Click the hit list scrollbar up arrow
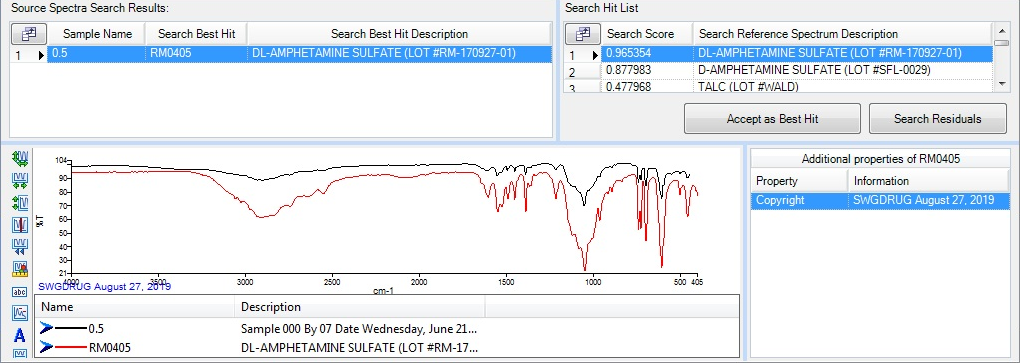1020x363 pixels. pyautogui.click(x=1001, y=31)
